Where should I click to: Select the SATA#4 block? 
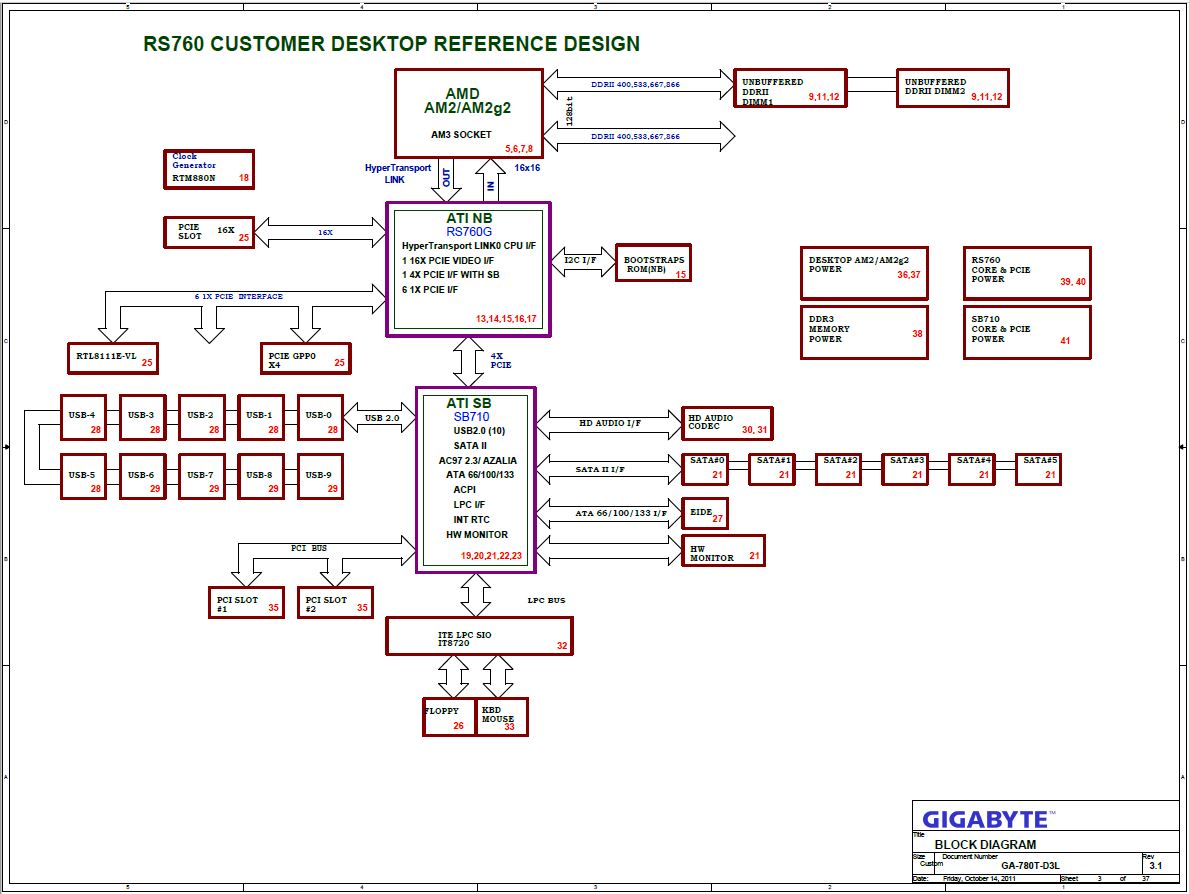click(x=971, y=469)
